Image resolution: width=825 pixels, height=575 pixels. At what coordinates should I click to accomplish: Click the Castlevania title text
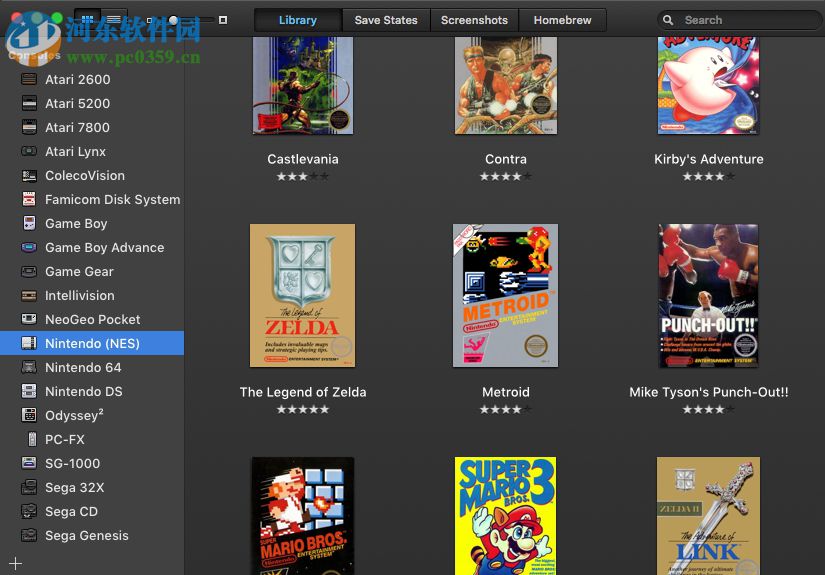point(303,159)
